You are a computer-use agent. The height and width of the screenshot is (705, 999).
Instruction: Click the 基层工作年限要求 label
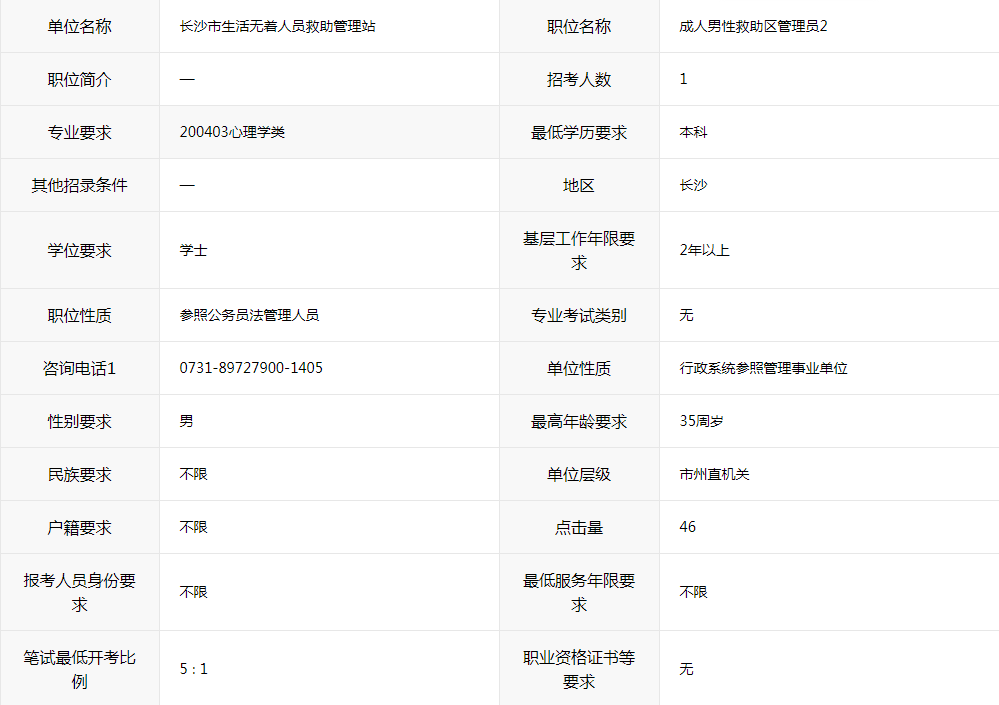click(579, 250)
